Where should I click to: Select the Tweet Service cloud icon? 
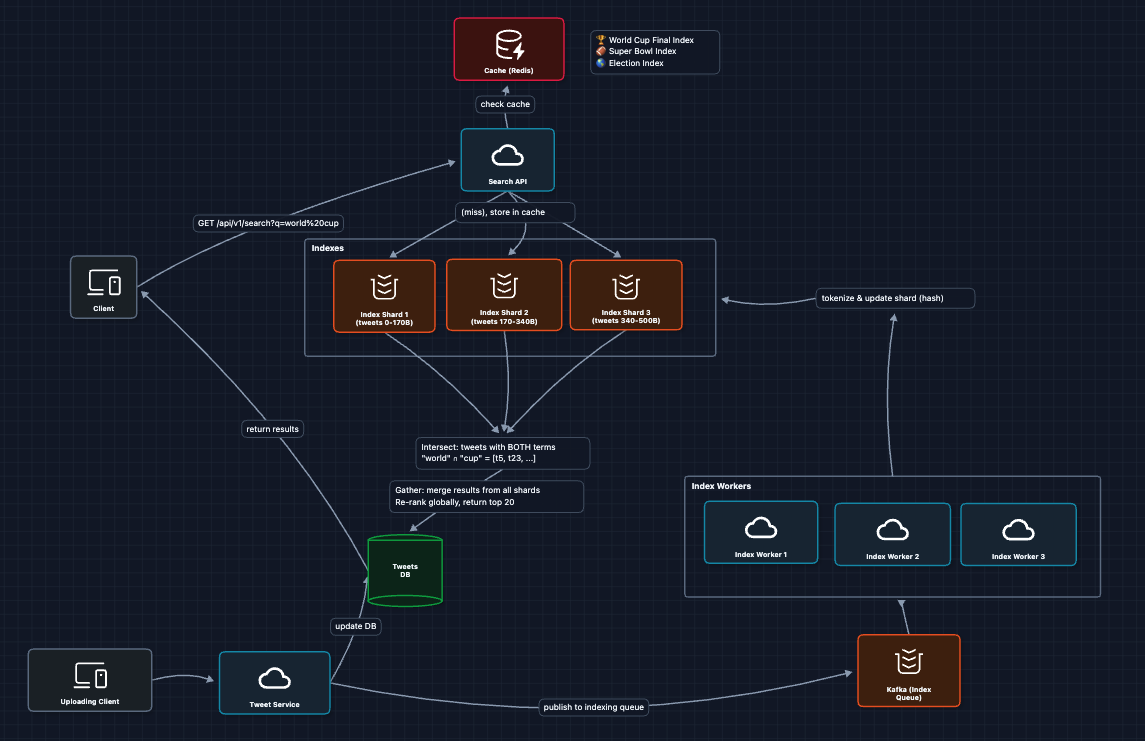pos(274,679)
